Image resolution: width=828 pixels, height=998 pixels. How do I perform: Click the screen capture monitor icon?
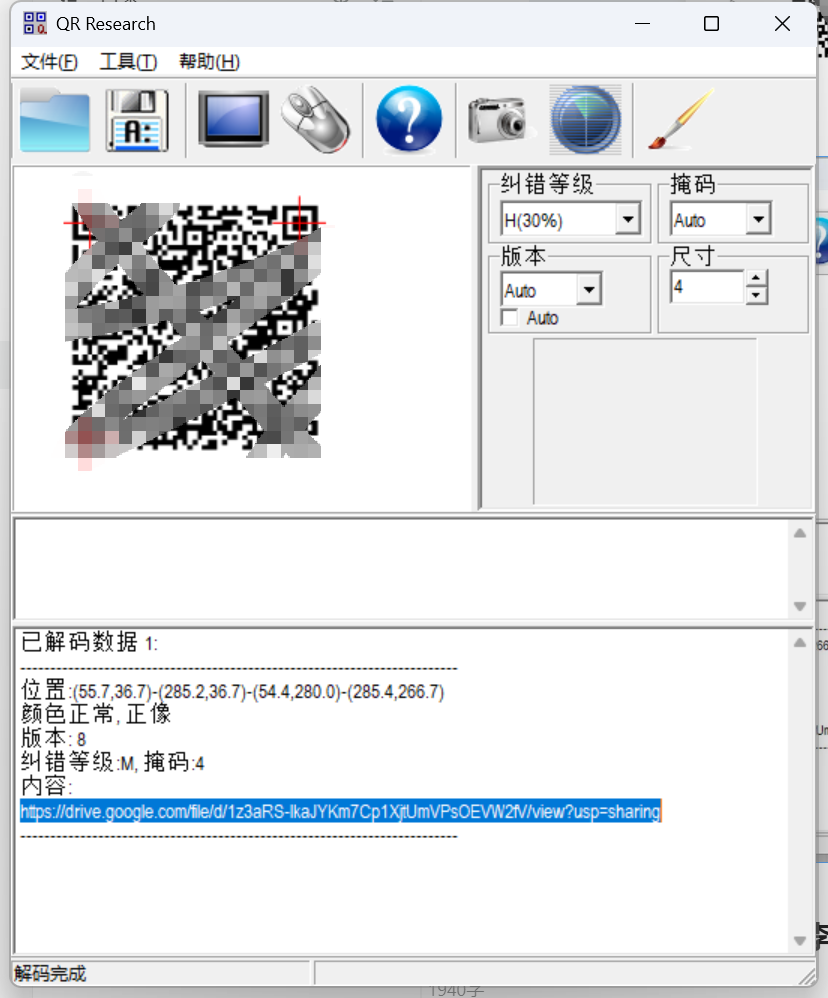coord(234,120)
